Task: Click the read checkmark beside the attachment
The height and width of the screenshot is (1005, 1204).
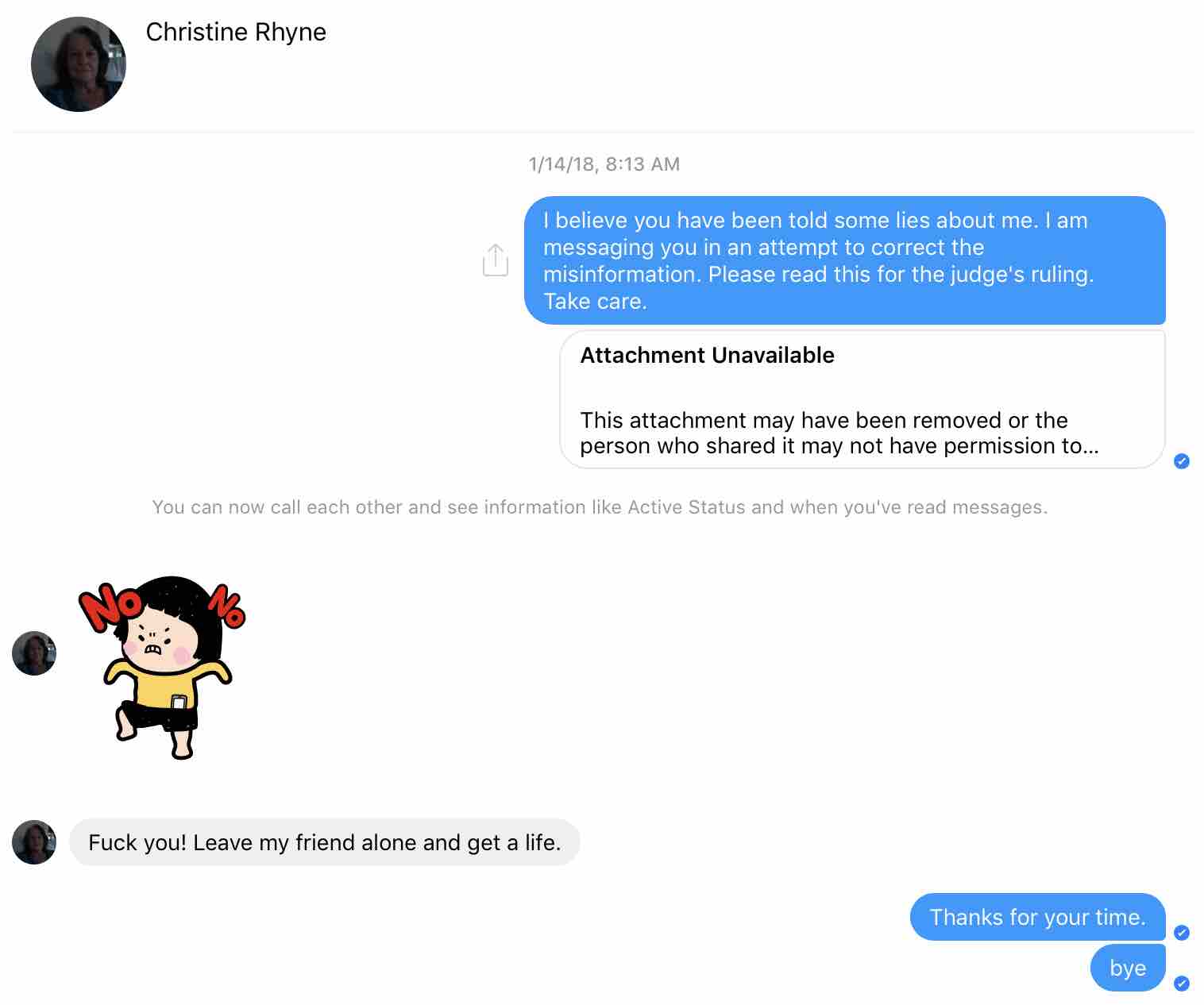Action: tap(1182, 461)
